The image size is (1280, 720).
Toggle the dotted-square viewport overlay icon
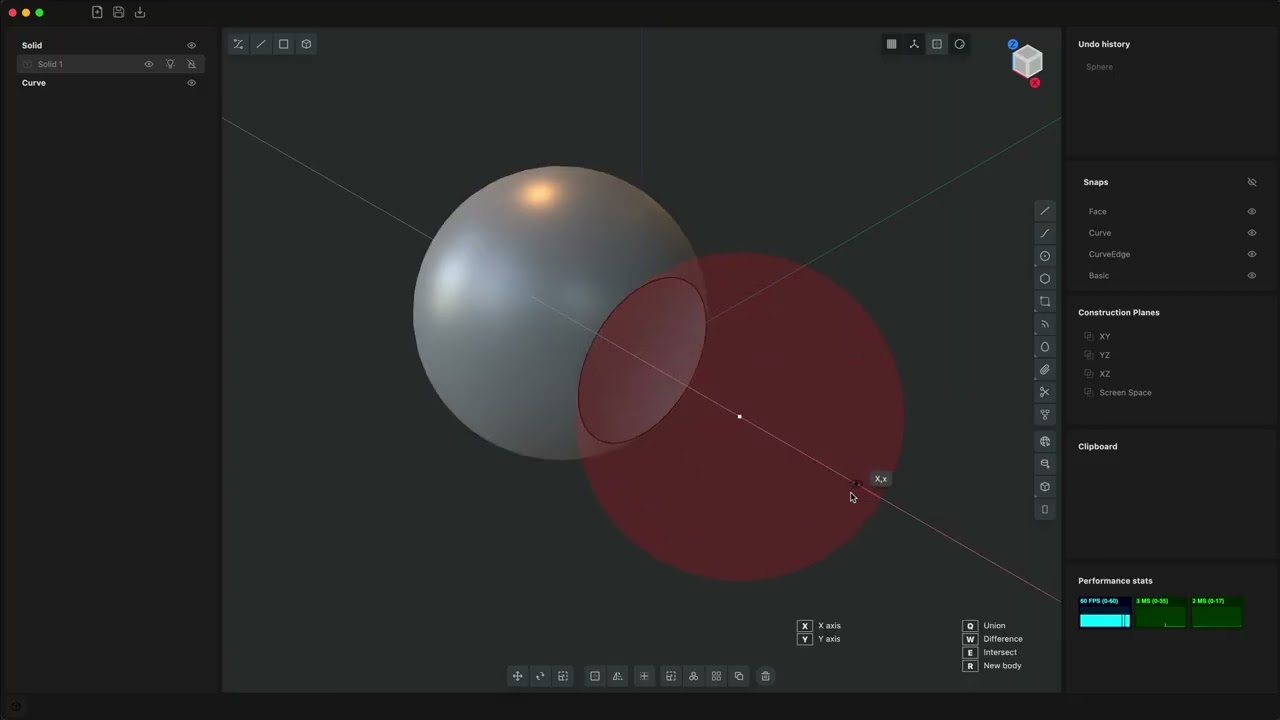pyautogui.click(x=937, y=44)
